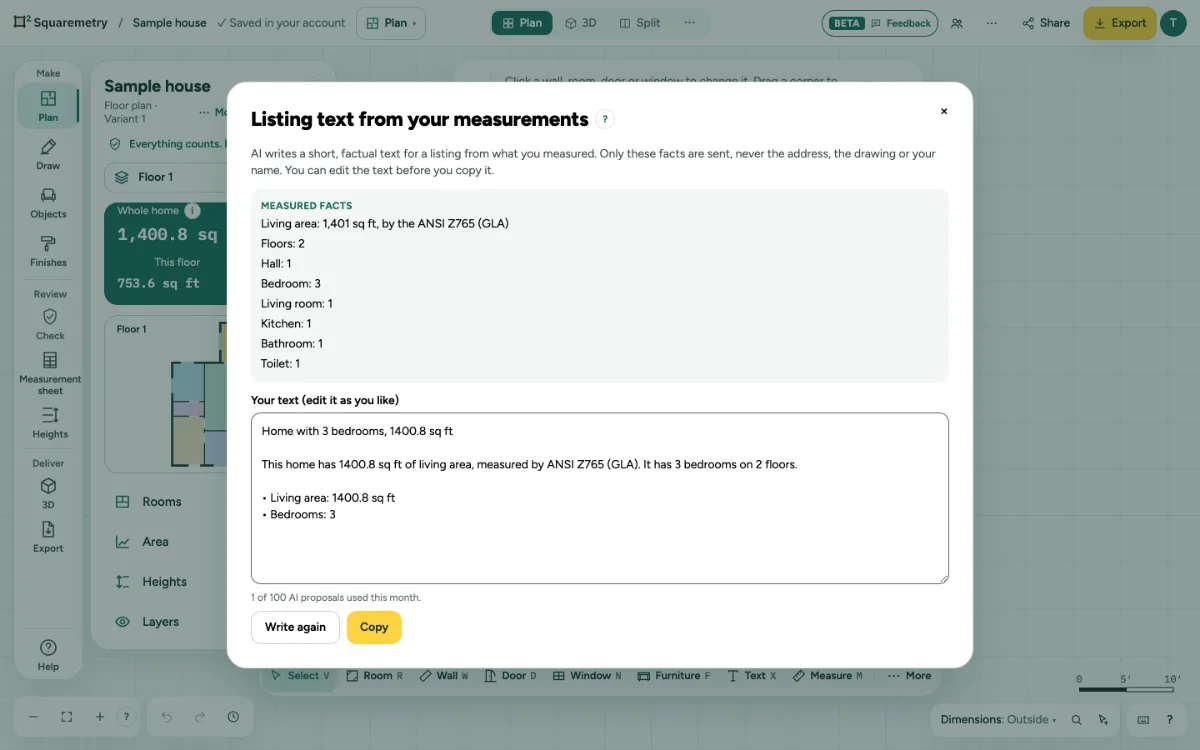Click the zoom help question mark bottom left
Viewport: 1200px width, 750px height.
tap(126, 717)
